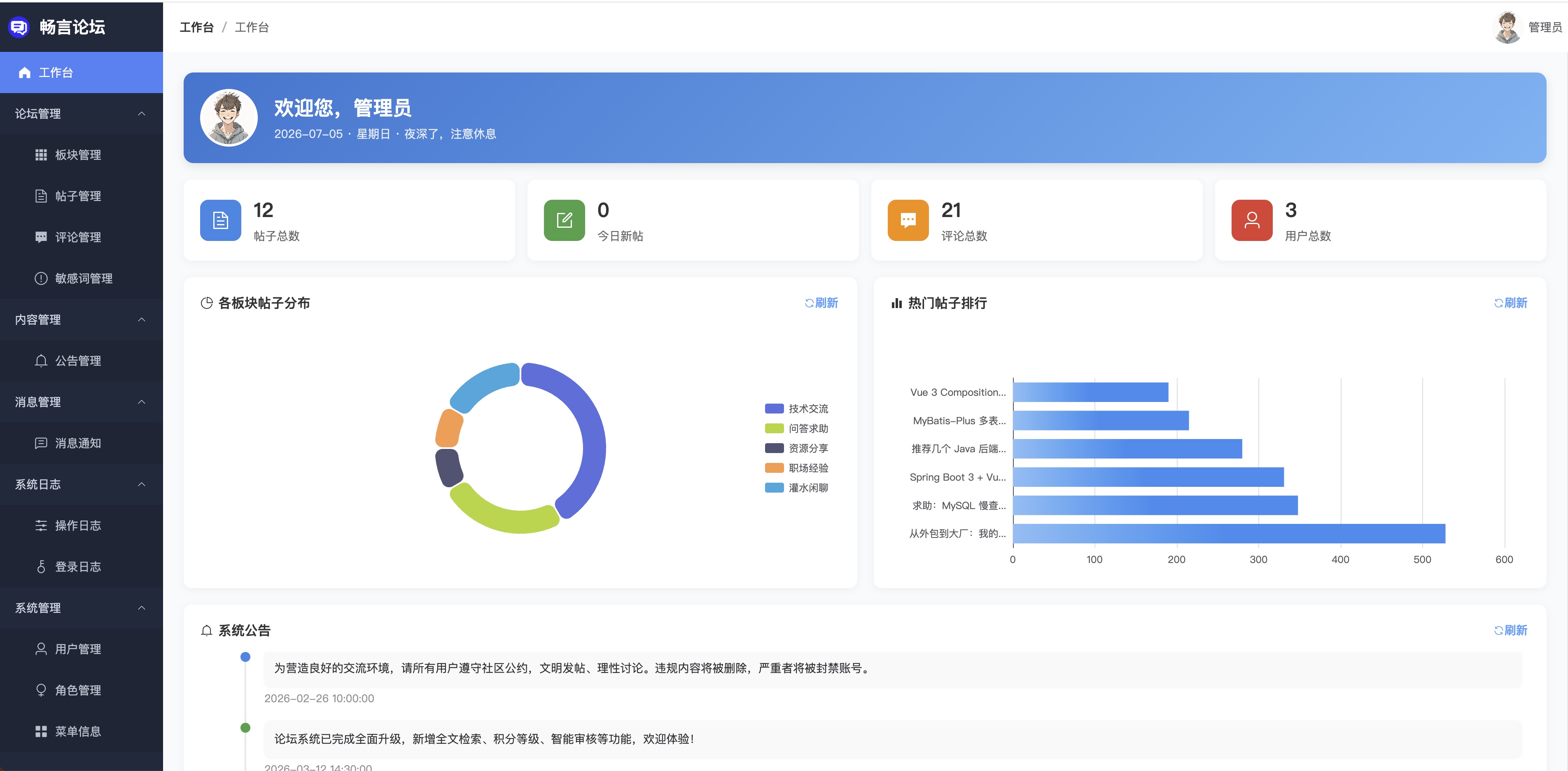Click the four-square icon for 菜单信息
Screen dimensions: 1568x771
coord(41,731)
